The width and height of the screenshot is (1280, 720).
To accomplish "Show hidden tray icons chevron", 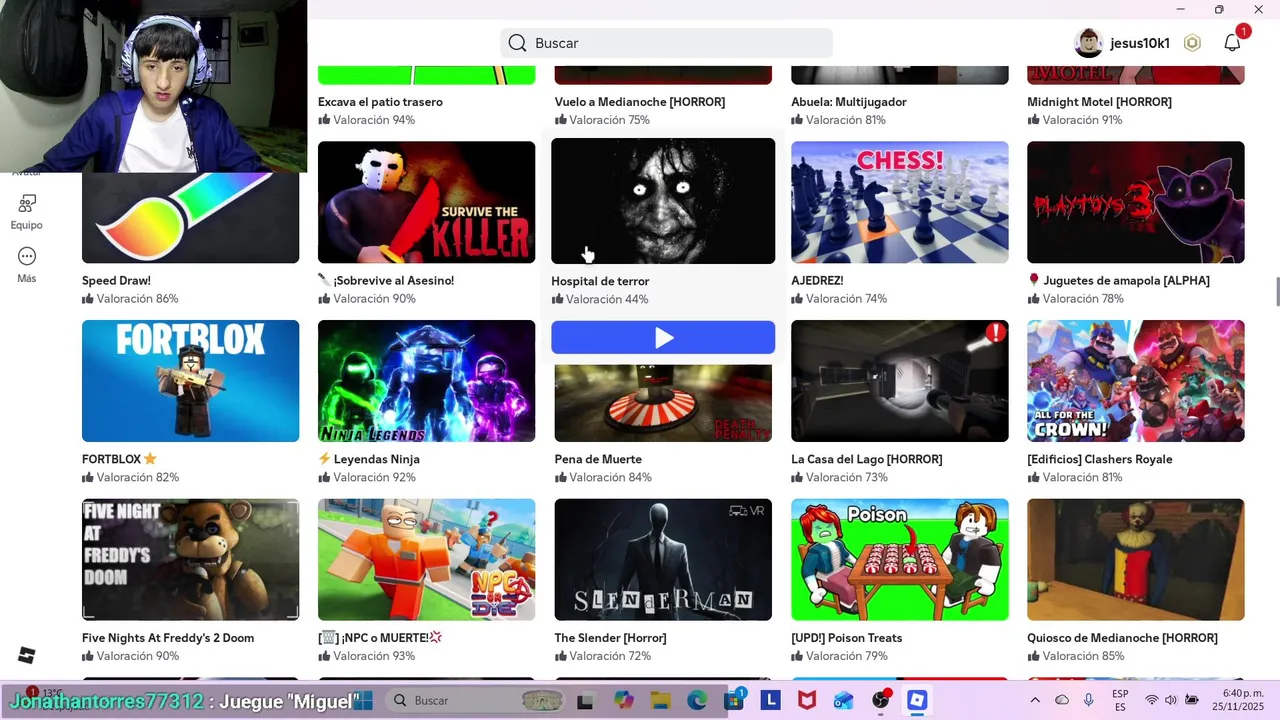I will pos(1035,700).
